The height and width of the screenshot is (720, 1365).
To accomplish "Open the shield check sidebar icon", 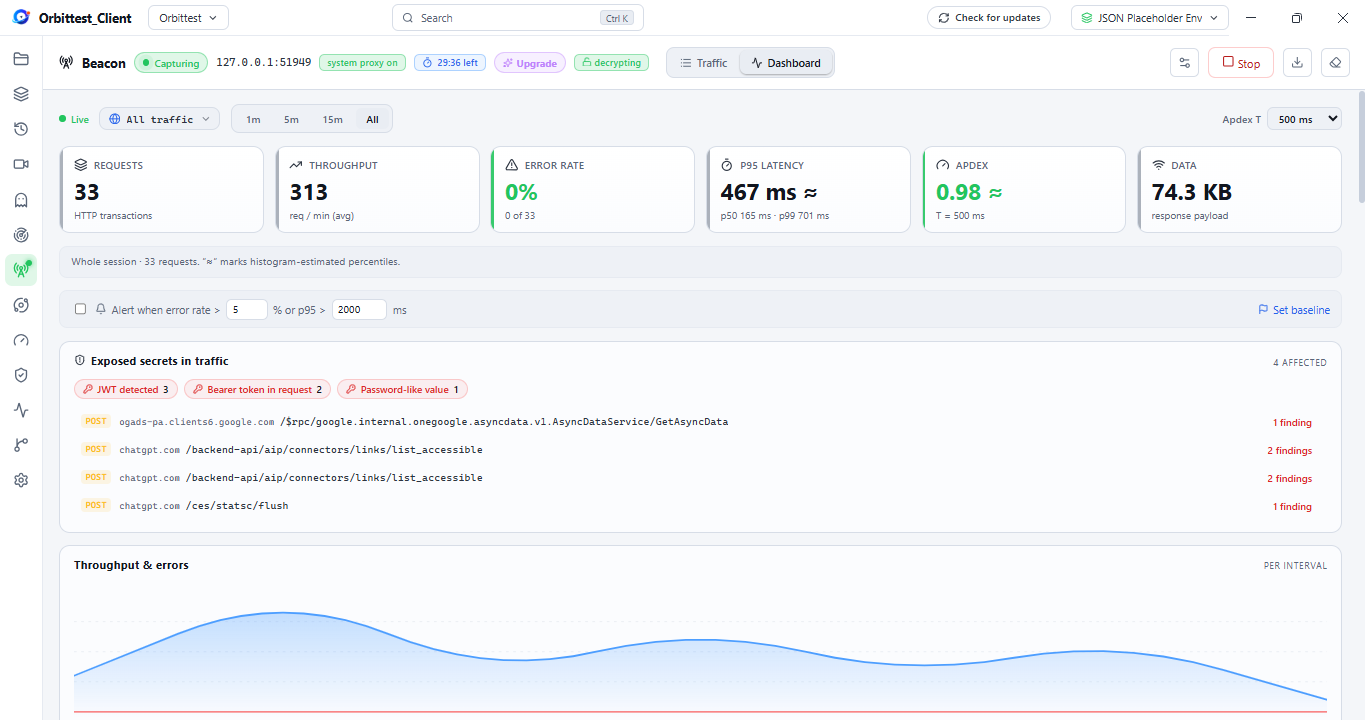I will tap(21, 375).
